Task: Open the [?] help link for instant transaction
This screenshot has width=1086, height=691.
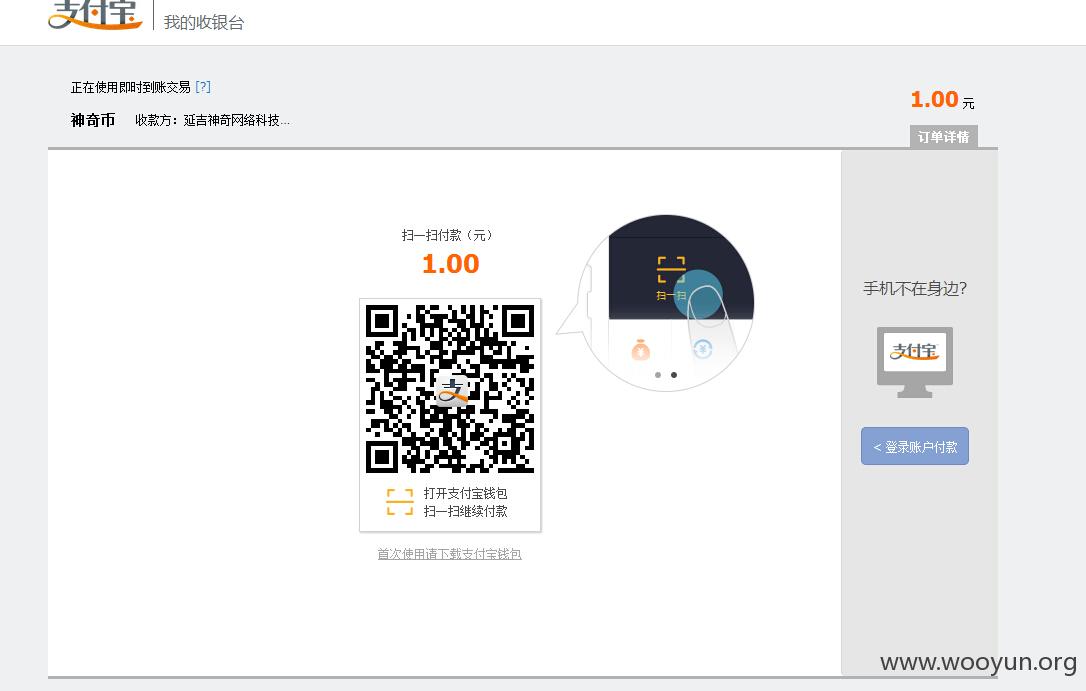Action: [x=203, y=87]
